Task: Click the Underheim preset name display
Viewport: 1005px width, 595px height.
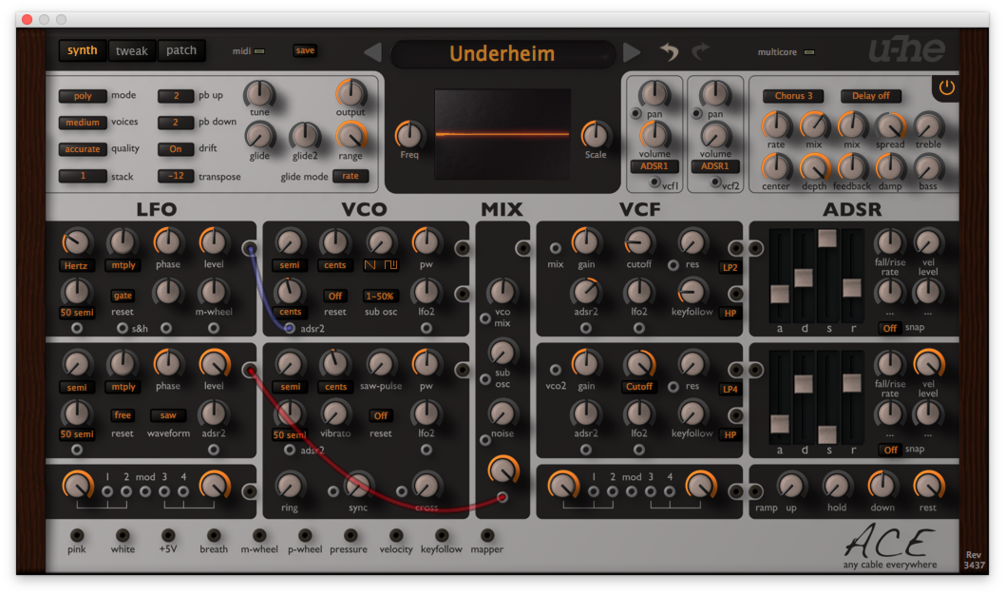Action: tap(502, 54)
